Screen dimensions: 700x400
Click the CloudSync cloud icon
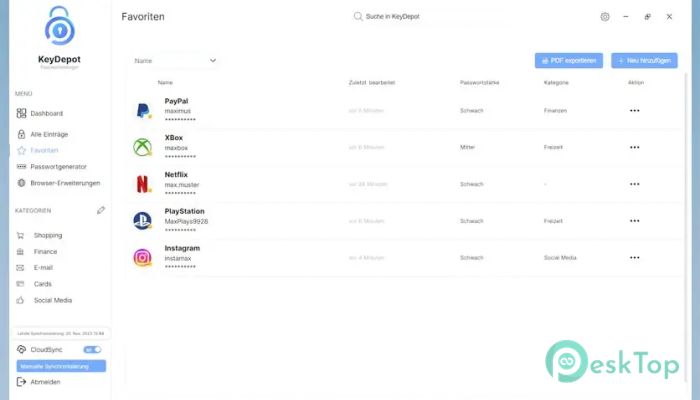pos(21,350)
